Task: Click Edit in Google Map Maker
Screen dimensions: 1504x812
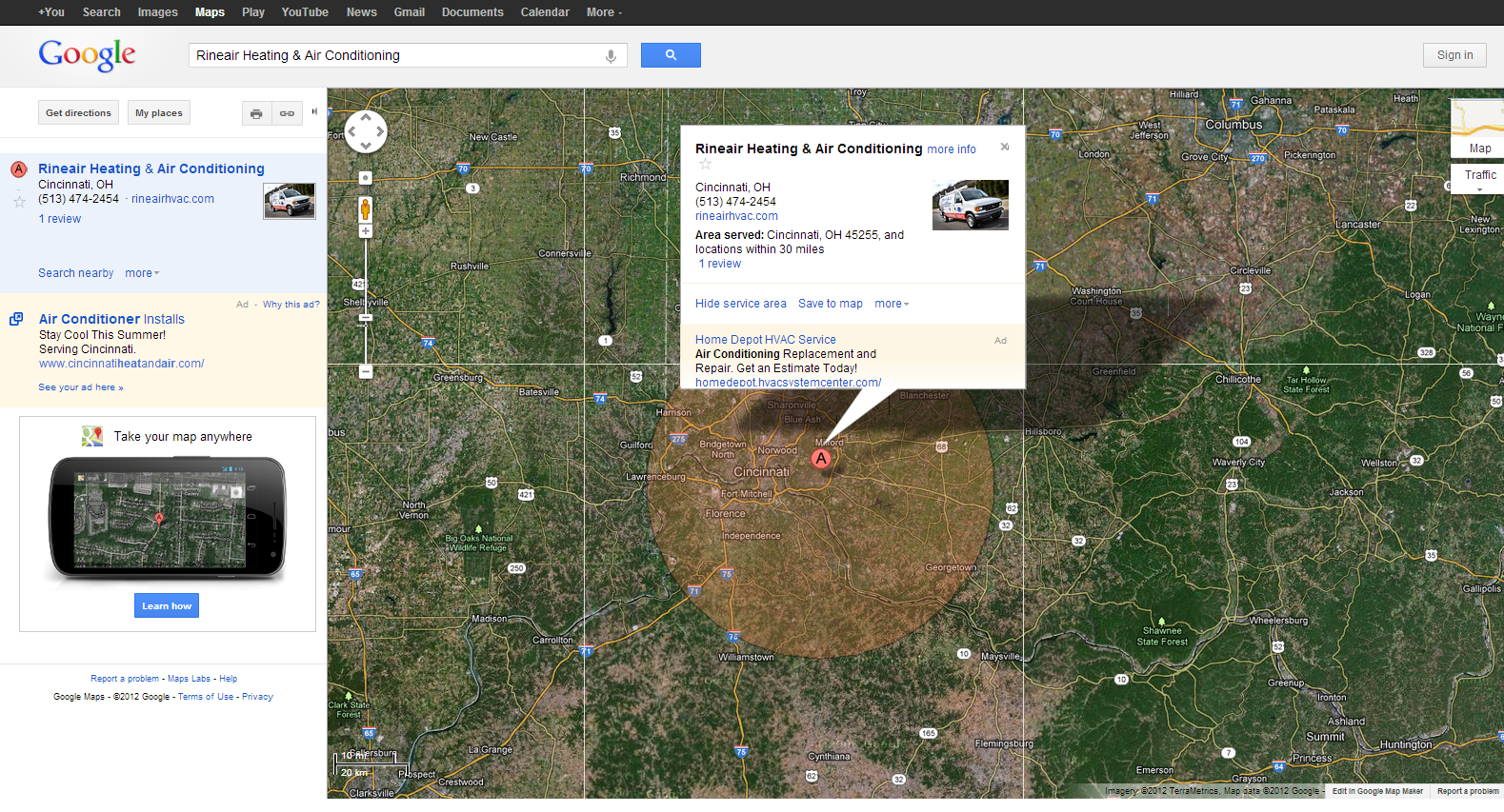Action: tap(1377, 791)
